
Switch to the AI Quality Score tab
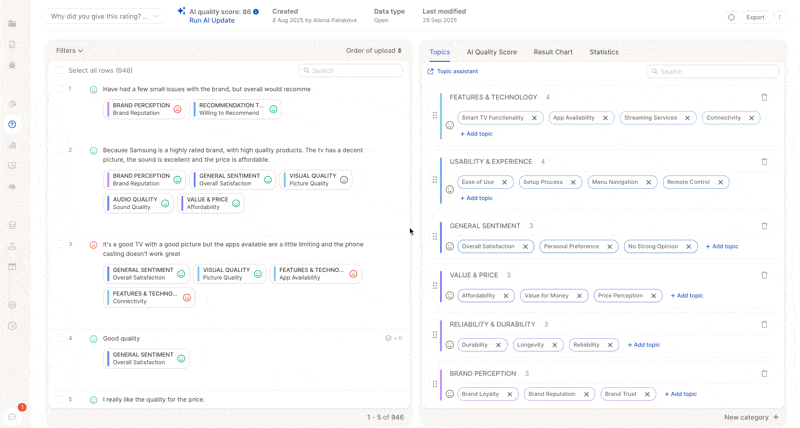(491, 52)
